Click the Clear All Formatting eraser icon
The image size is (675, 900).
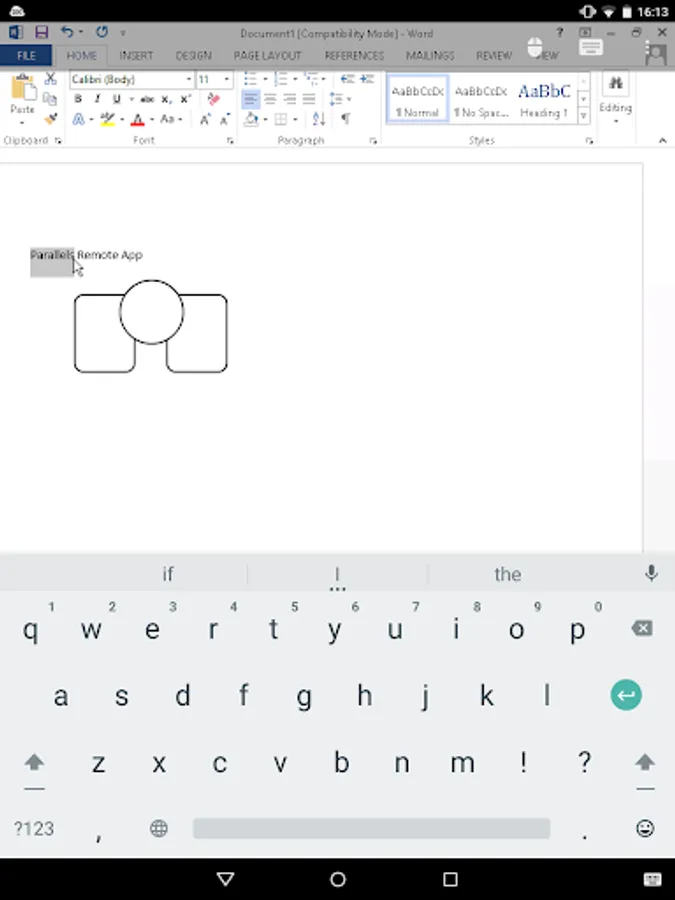point(214,99)
